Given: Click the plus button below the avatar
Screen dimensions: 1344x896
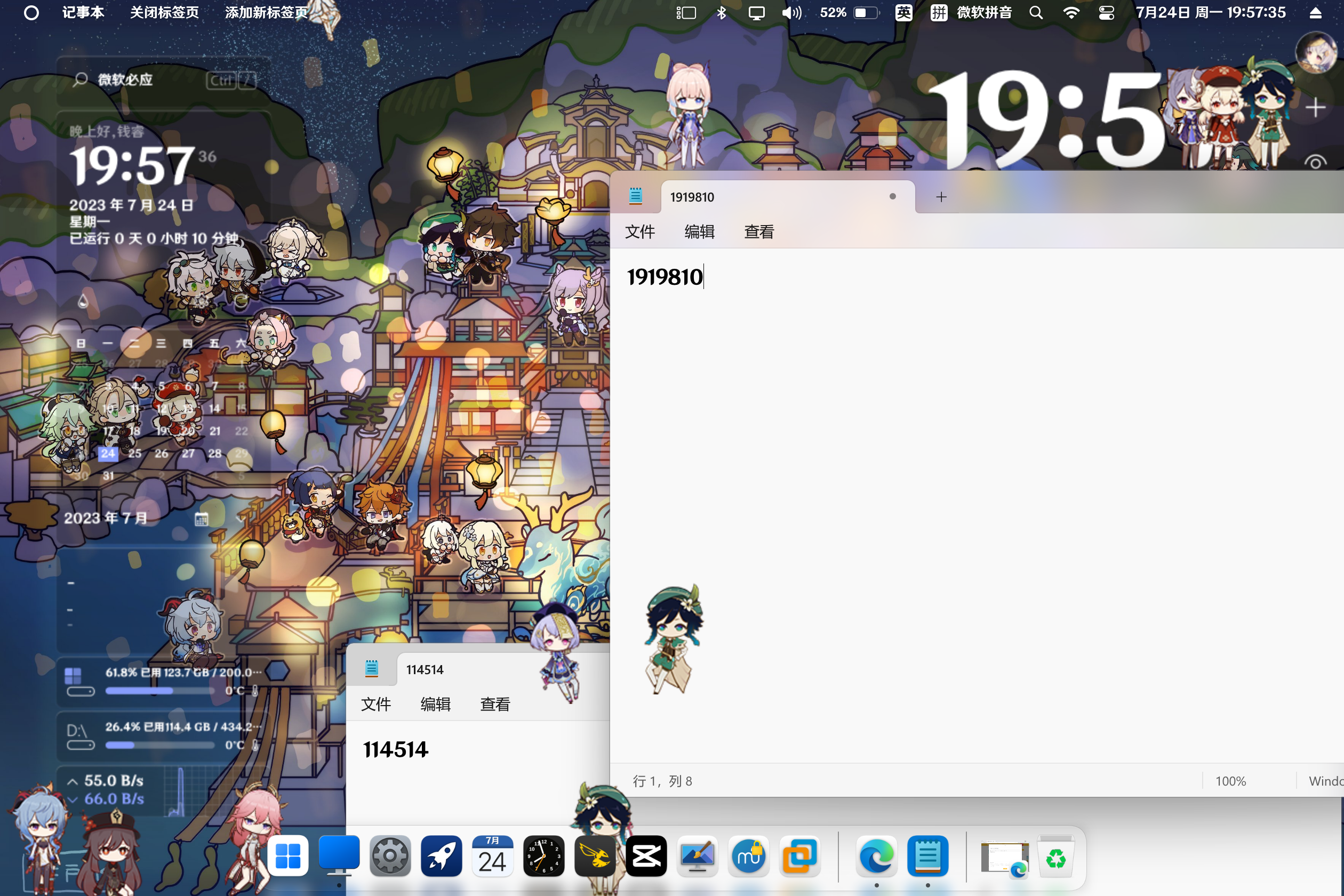Looking at the screenshot, I should [1315, 107].
